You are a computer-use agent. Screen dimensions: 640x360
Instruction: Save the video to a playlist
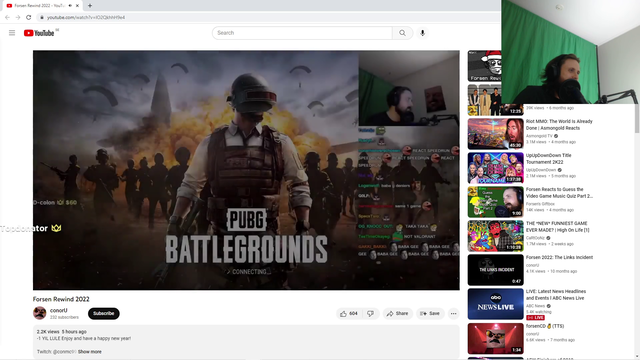430,313
